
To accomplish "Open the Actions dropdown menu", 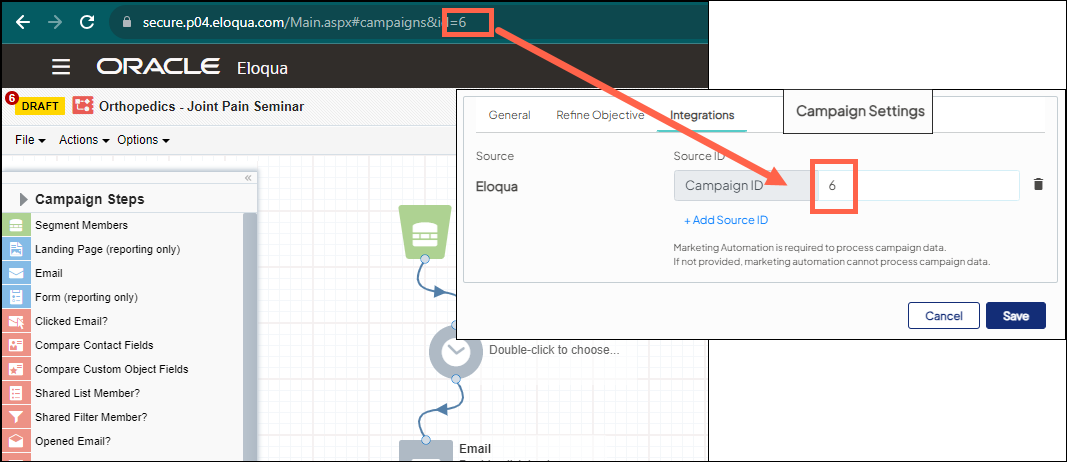I will 84,140.
